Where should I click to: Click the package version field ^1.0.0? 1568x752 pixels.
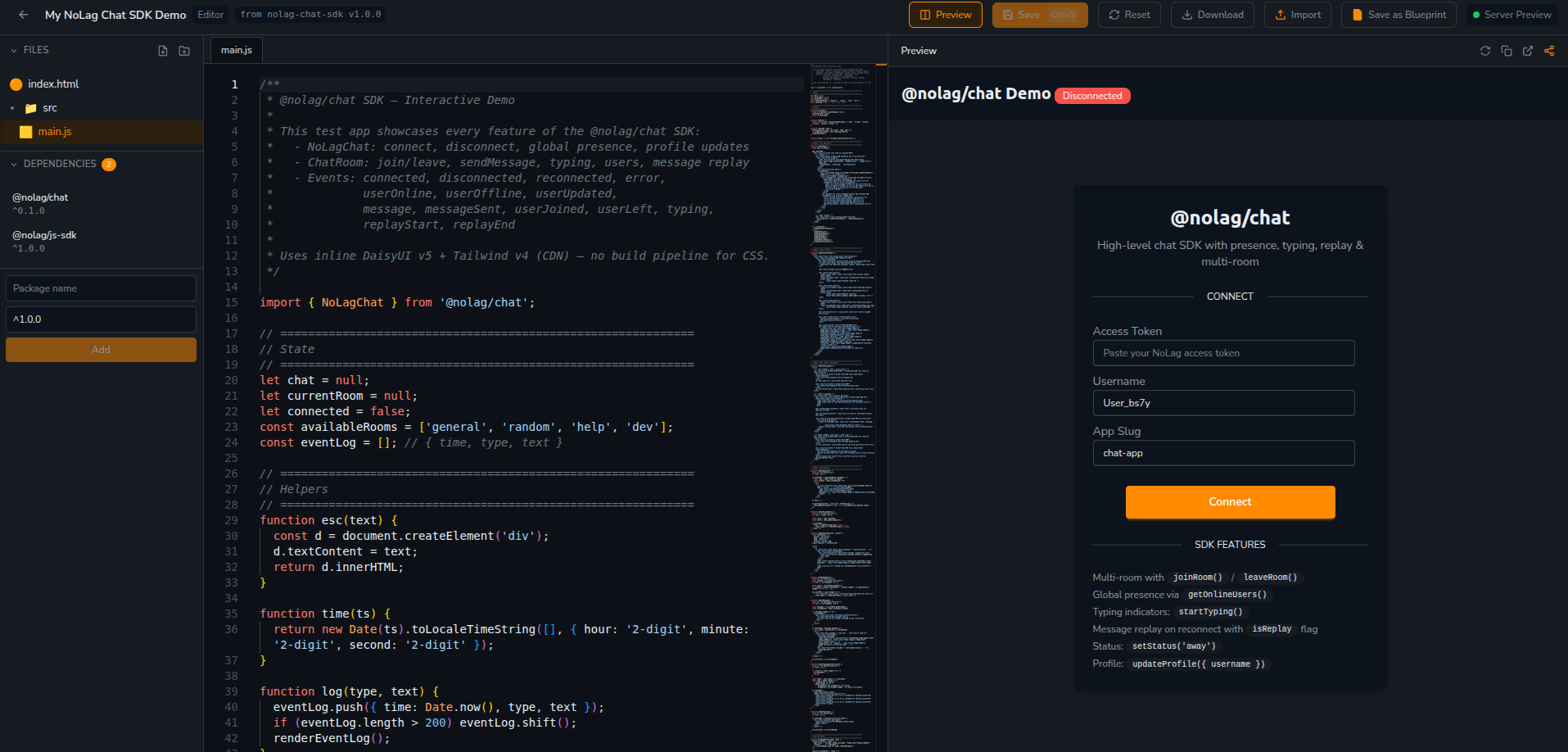[x=101, y=319]
